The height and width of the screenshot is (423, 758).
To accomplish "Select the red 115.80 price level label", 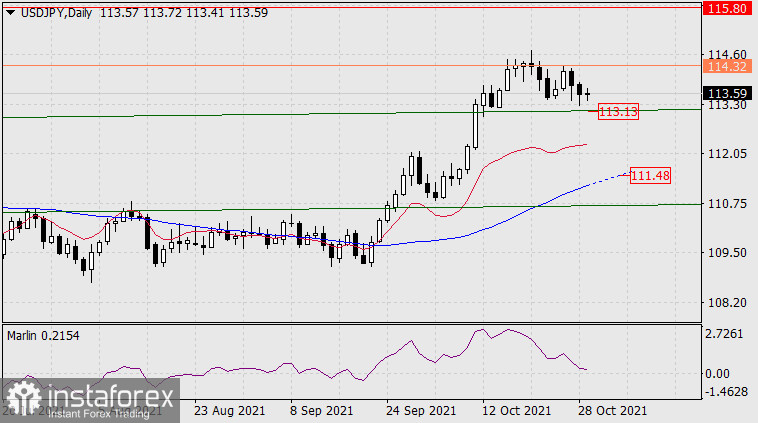I will [727, 8].
